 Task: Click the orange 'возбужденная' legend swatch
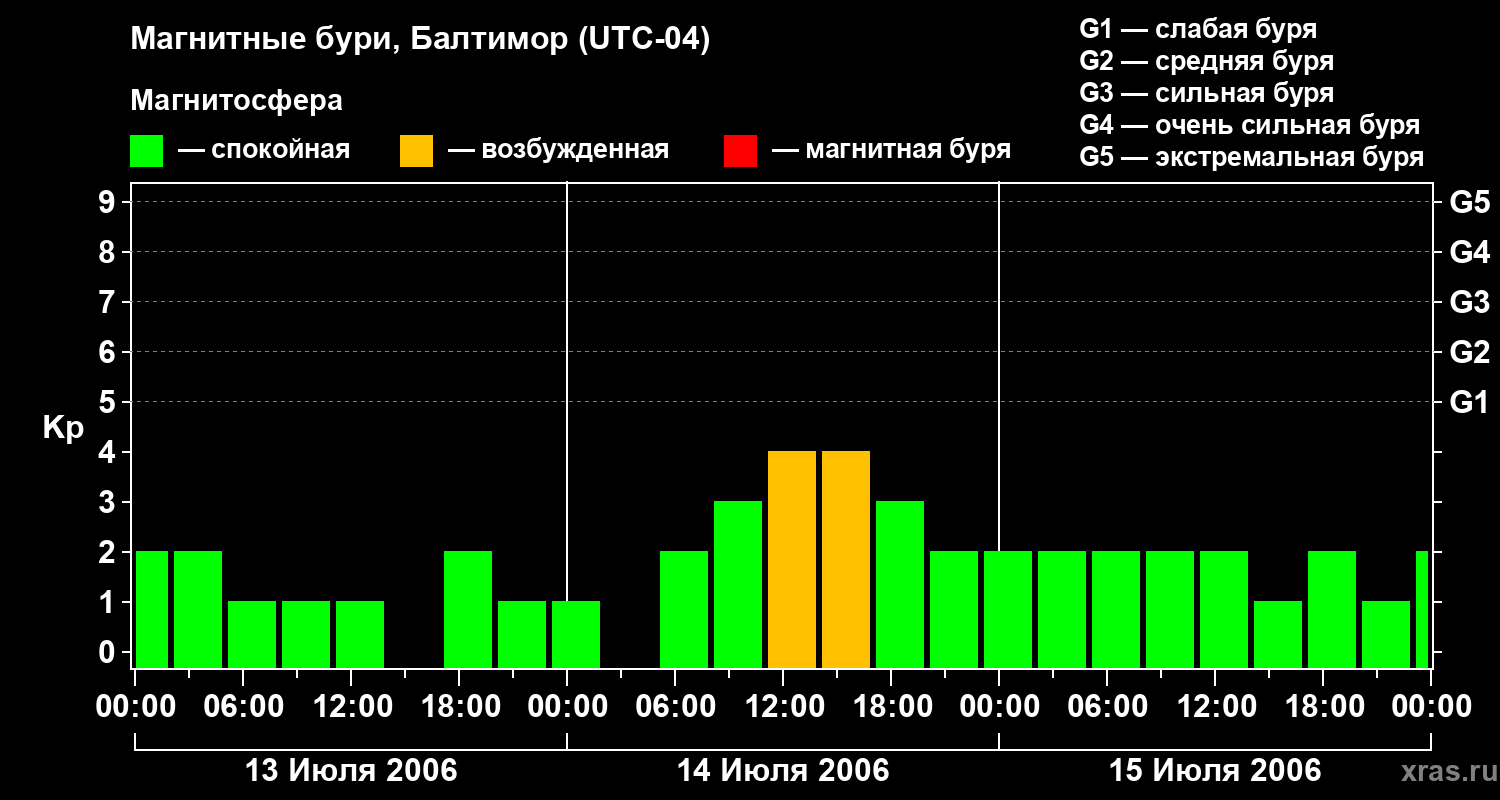(417, 151)
